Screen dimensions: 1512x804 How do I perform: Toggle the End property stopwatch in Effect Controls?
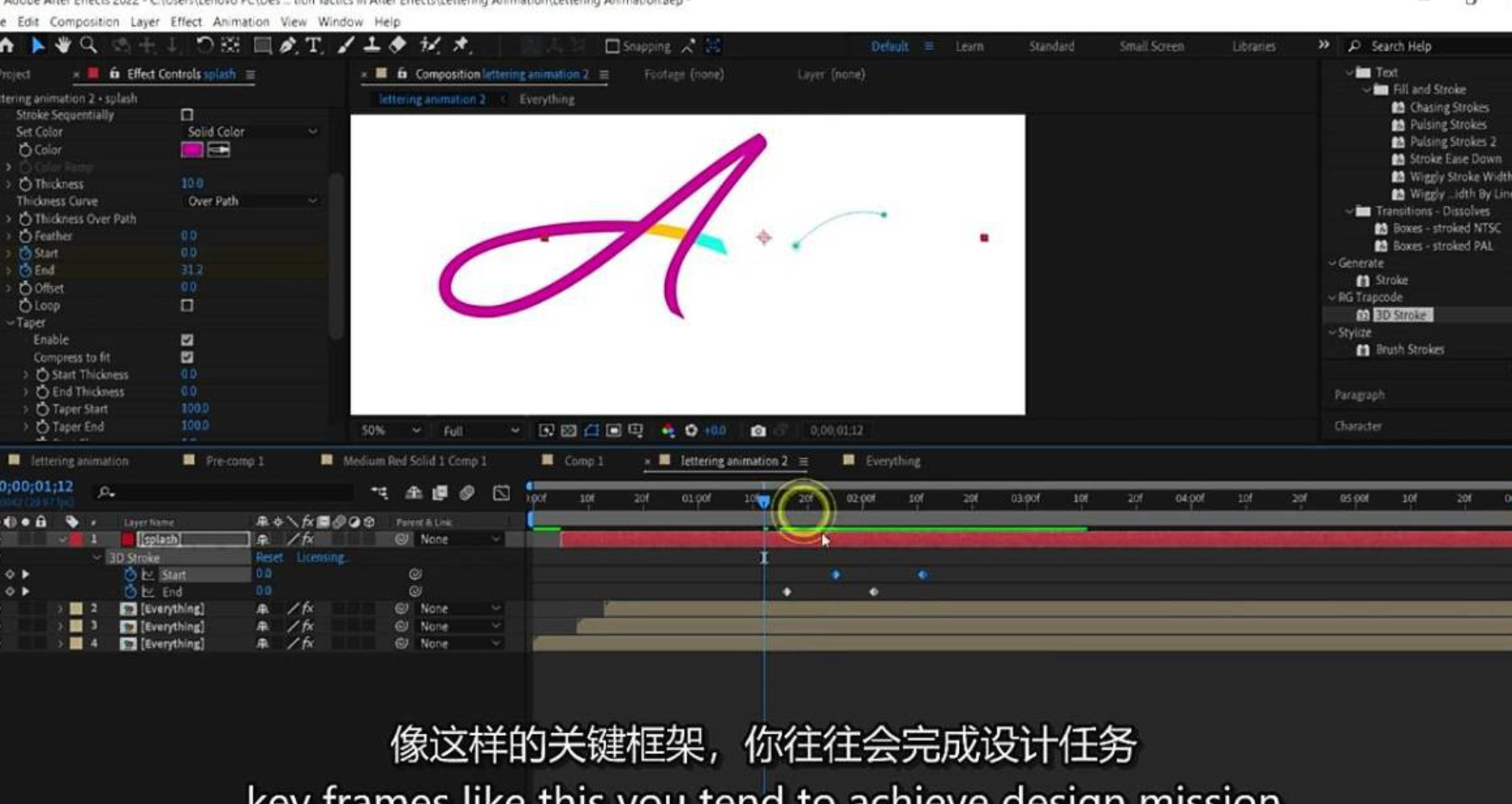pyautogui.click(x=25, y=270)
